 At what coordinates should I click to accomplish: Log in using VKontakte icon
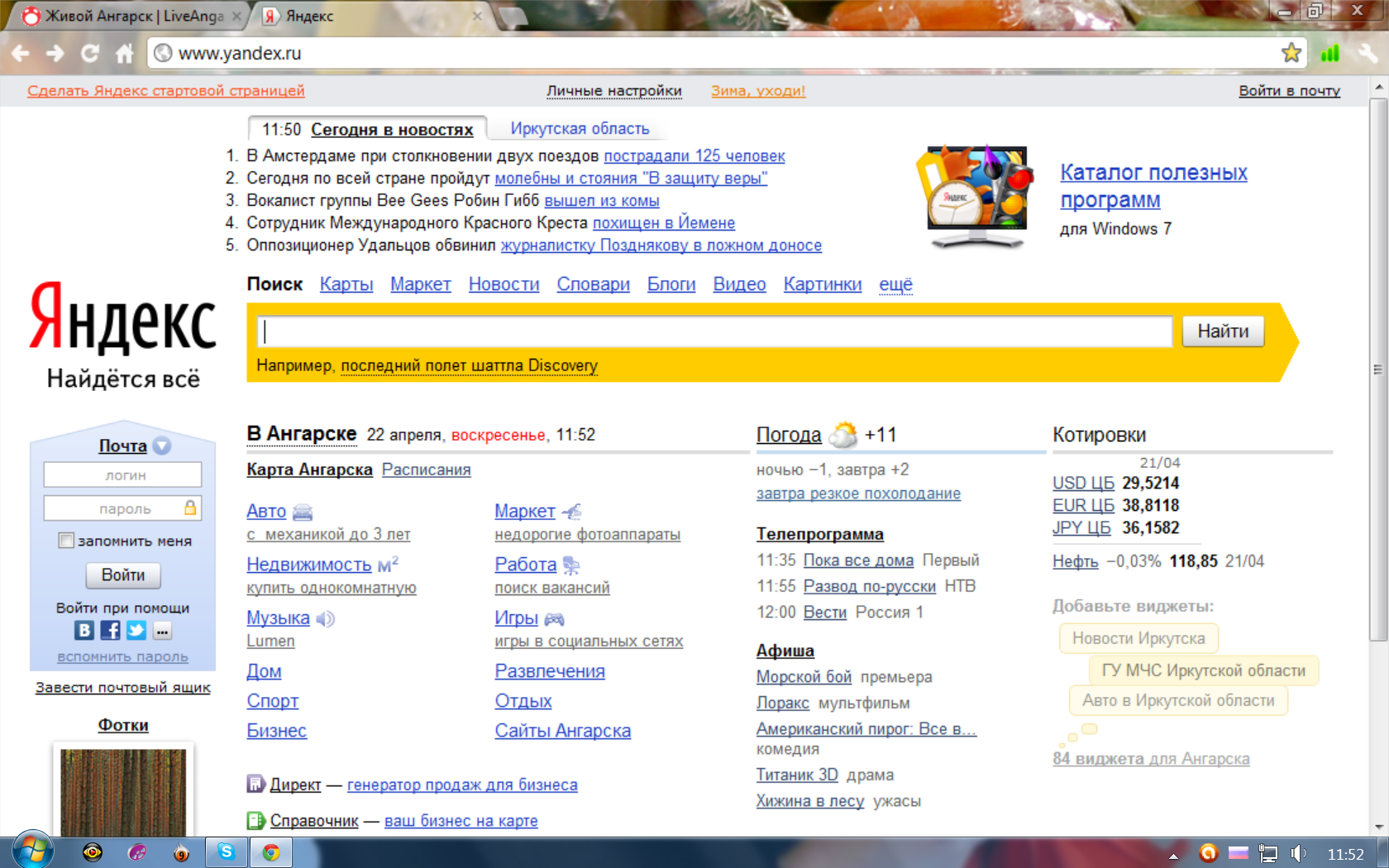pos(84,631)
